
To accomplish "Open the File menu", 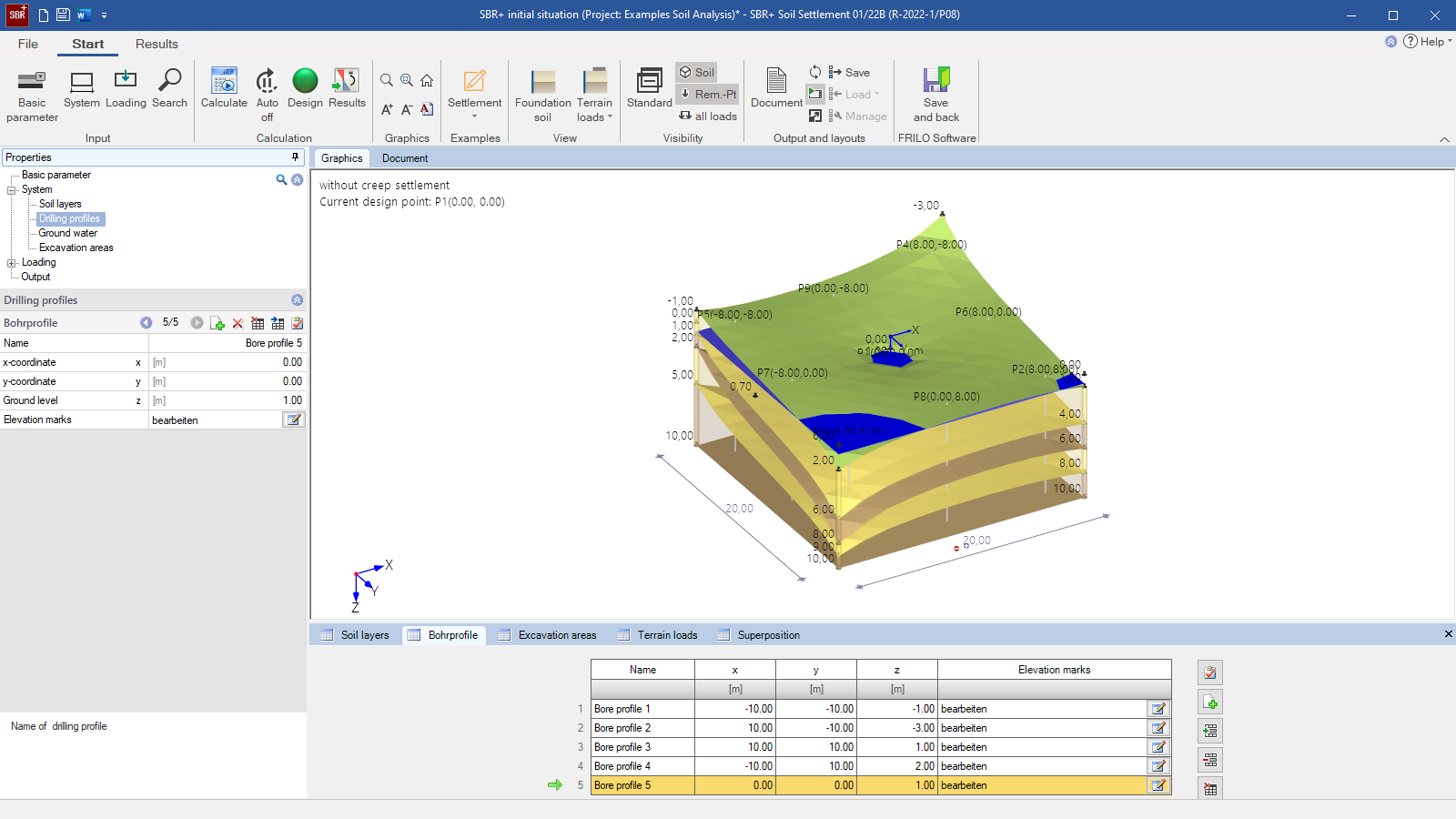I will pyautogui.click(x=28, y=44).
